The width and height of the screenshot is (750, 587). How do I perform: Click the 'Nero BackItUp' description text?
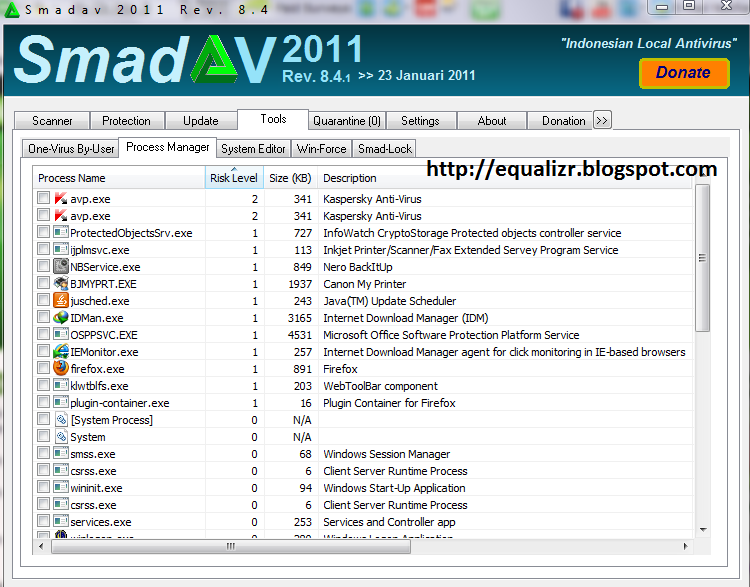[x=358, y=266]
